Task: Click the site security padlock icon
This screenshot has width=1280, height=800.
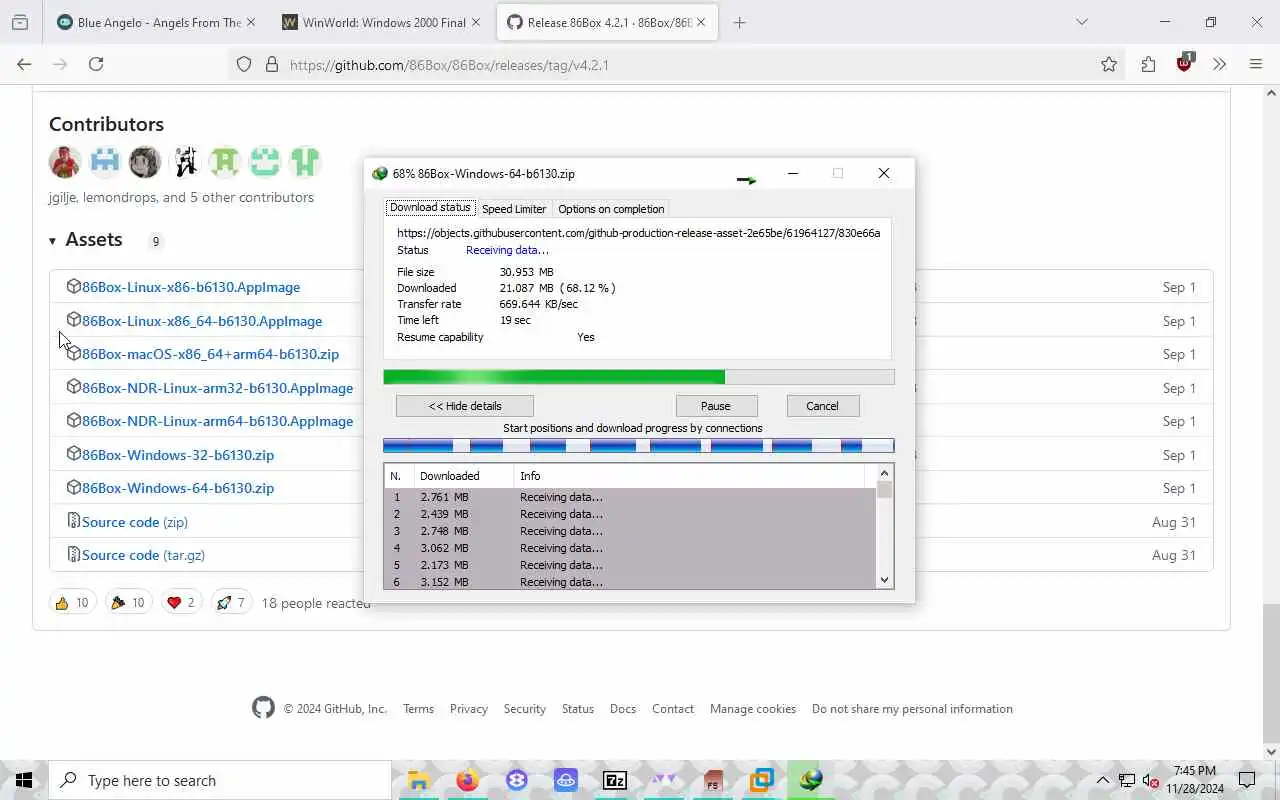Action: coord(271,64)
